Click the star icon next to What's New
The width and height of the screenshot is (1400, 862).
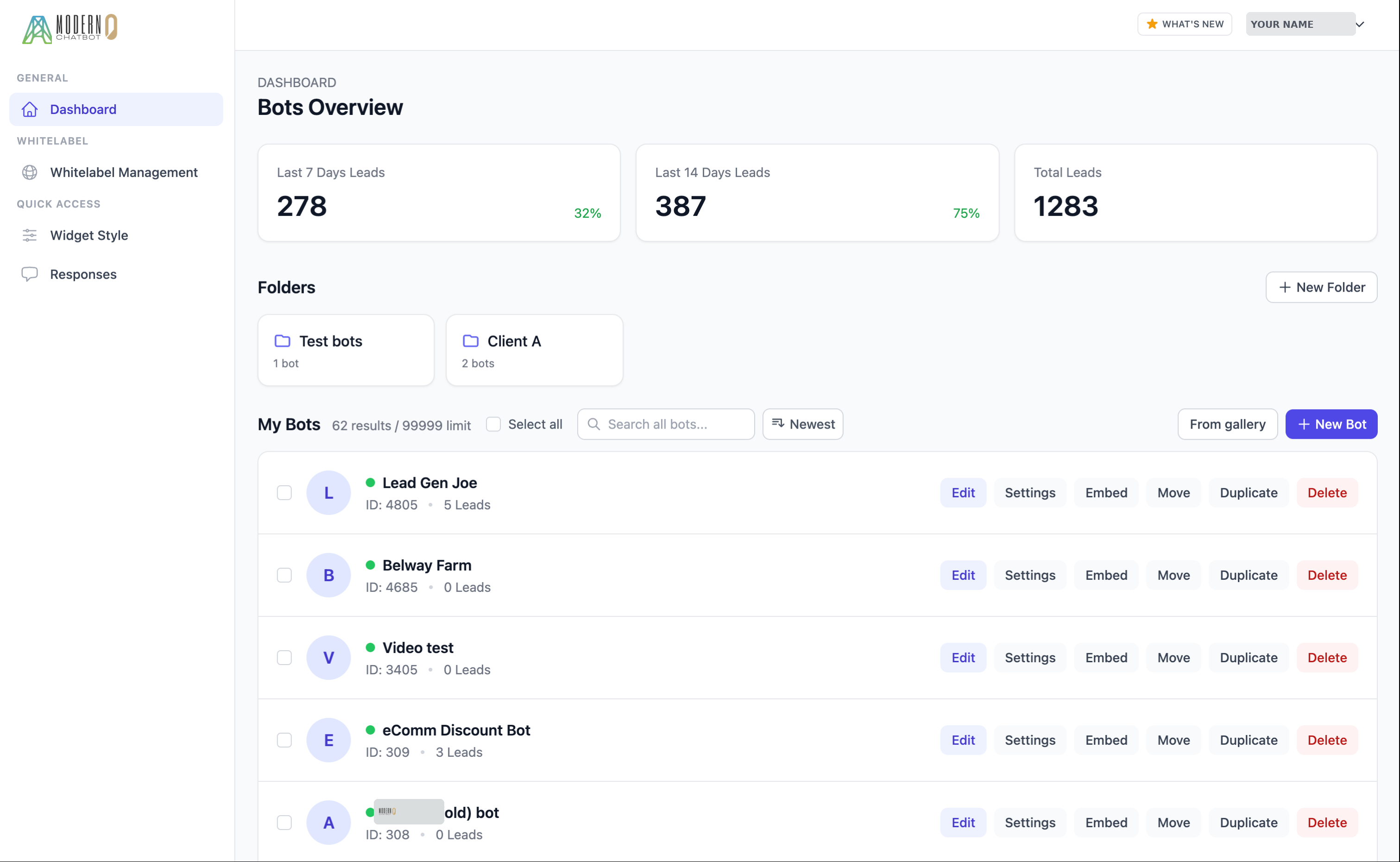(1151, 23)
